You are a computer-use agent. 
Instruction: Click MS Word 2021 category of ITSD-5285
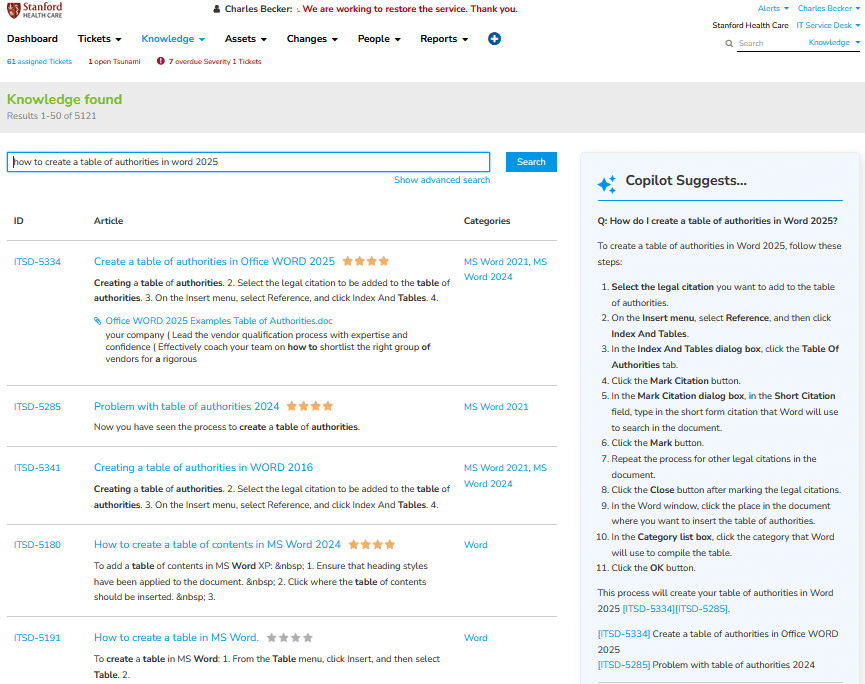(x=496, y=407)
